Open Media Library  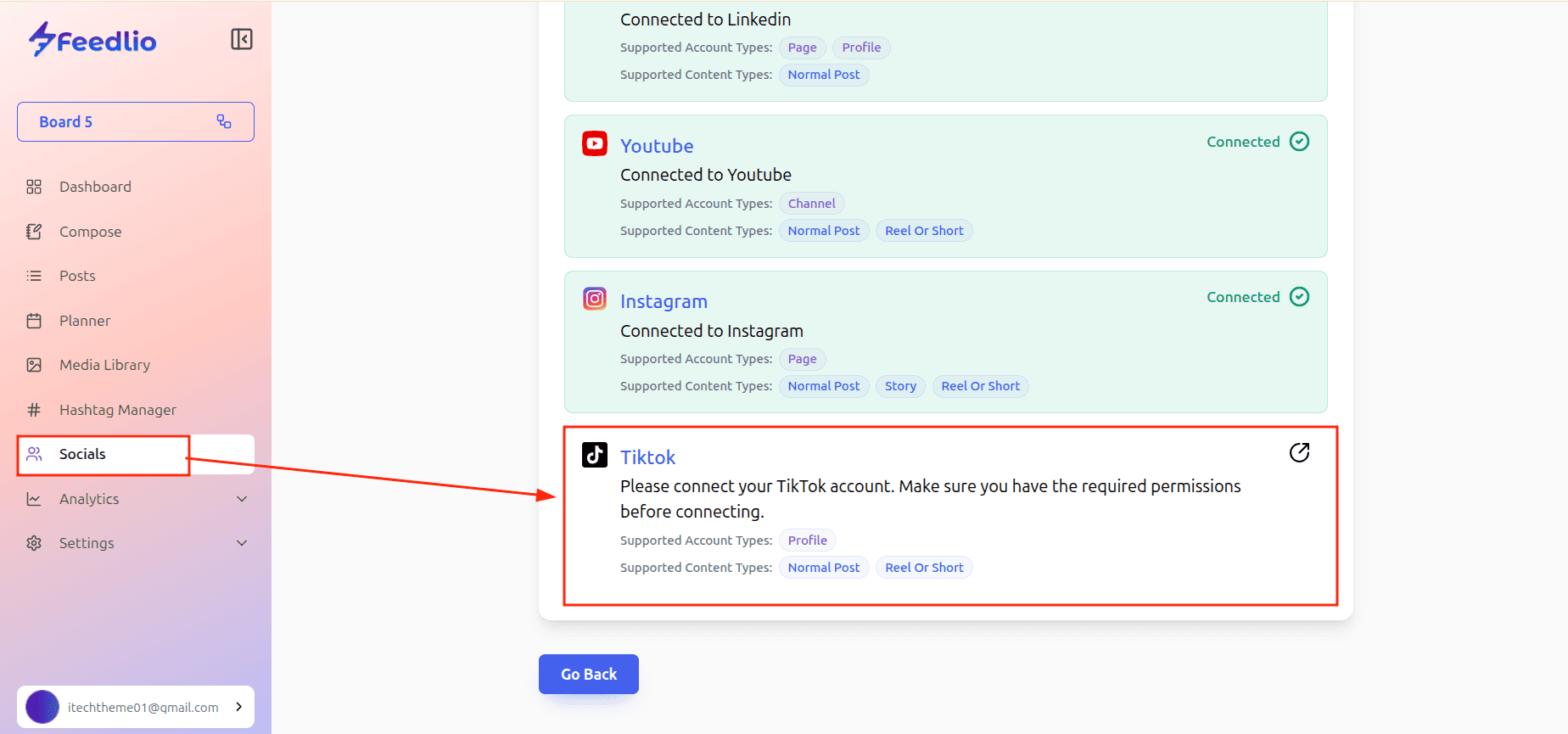pos(104,365)
